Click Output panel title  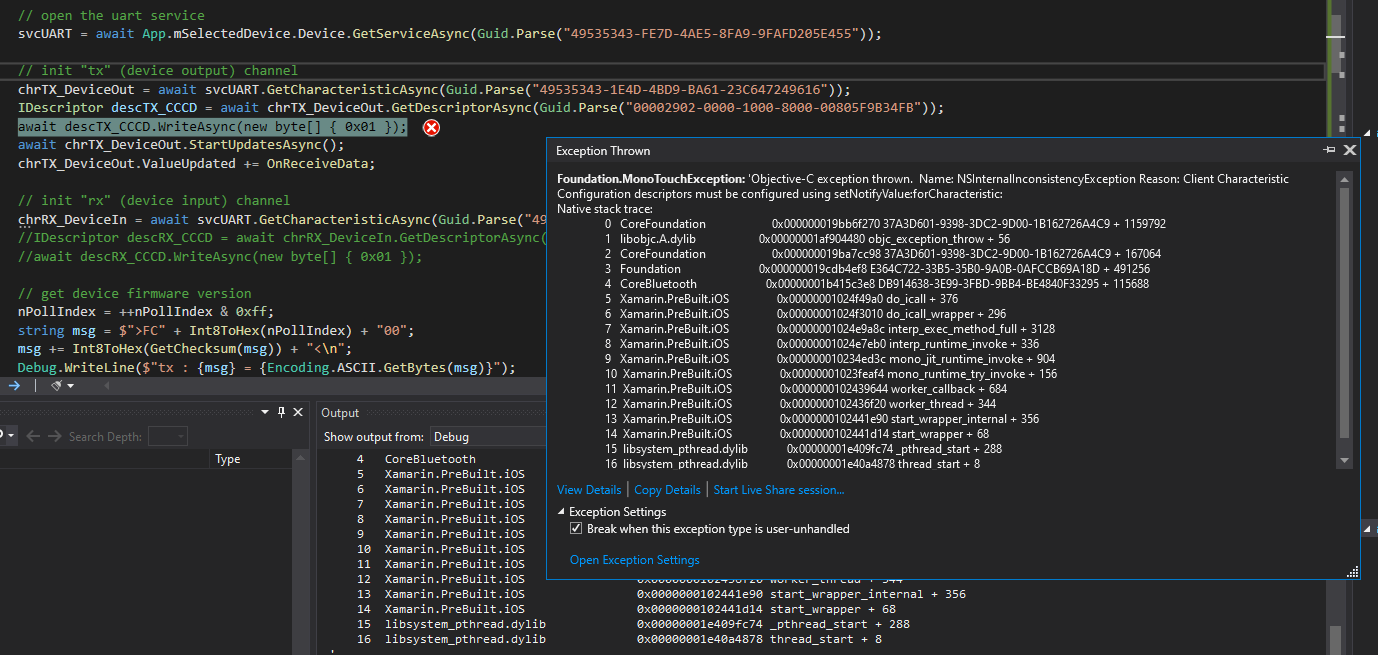click(340, 413)
